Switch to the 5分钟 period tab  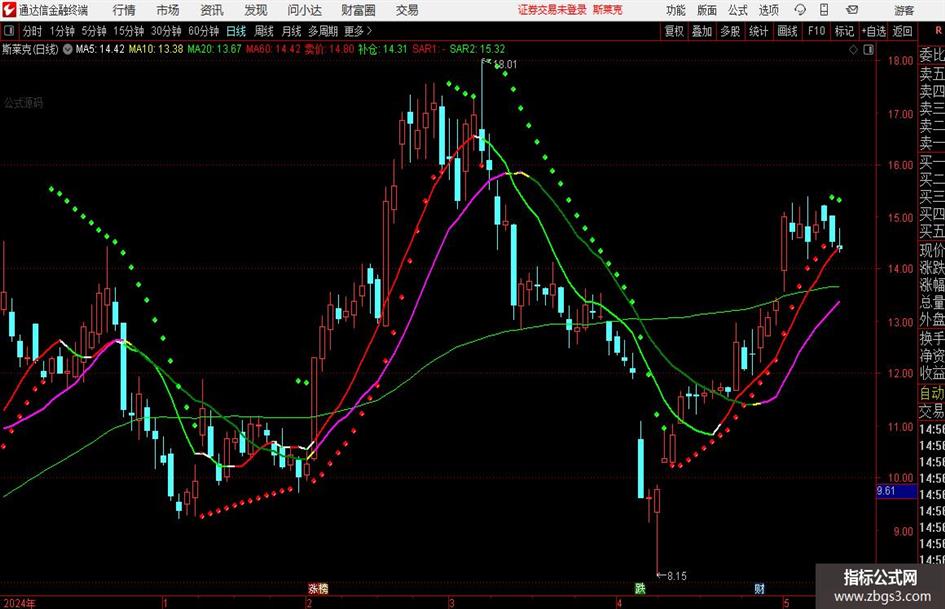[94, 31]
